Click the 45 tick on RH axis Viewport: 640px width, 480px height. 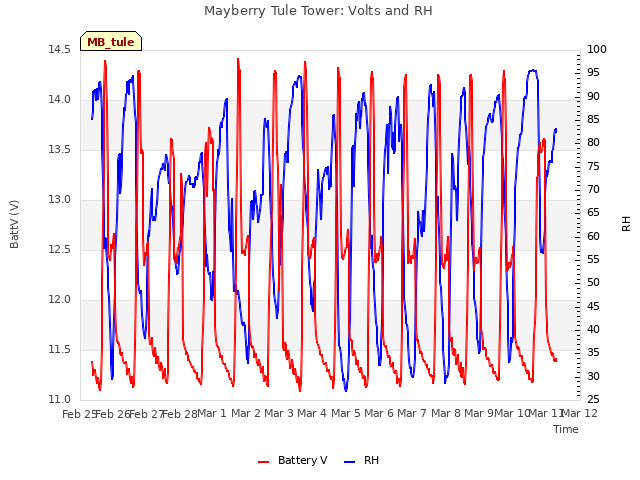point(593,306)
